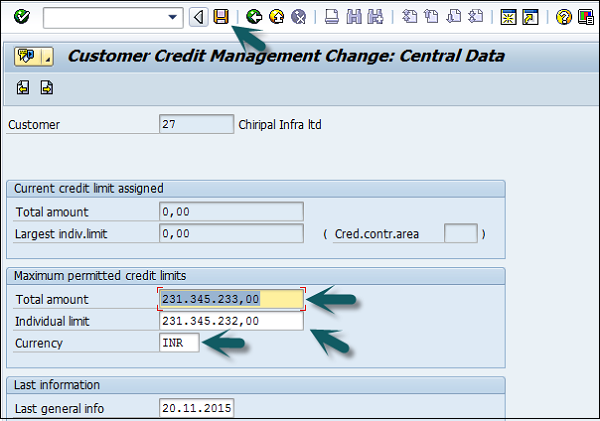Image resolution: width=600 pixels, height=421 pixels.
Task: Click the Customer field label
Action: 34,125
